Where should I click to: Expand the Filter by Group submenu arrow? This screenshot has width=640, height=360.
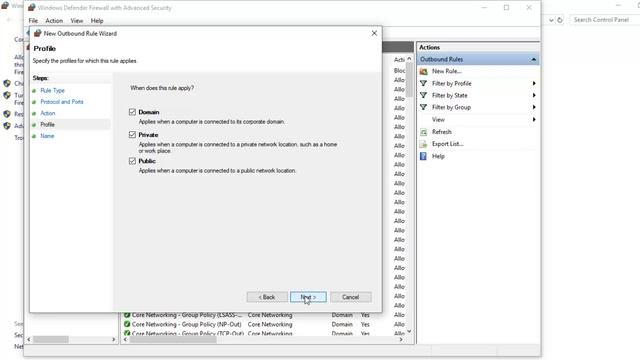pos(534,107)
